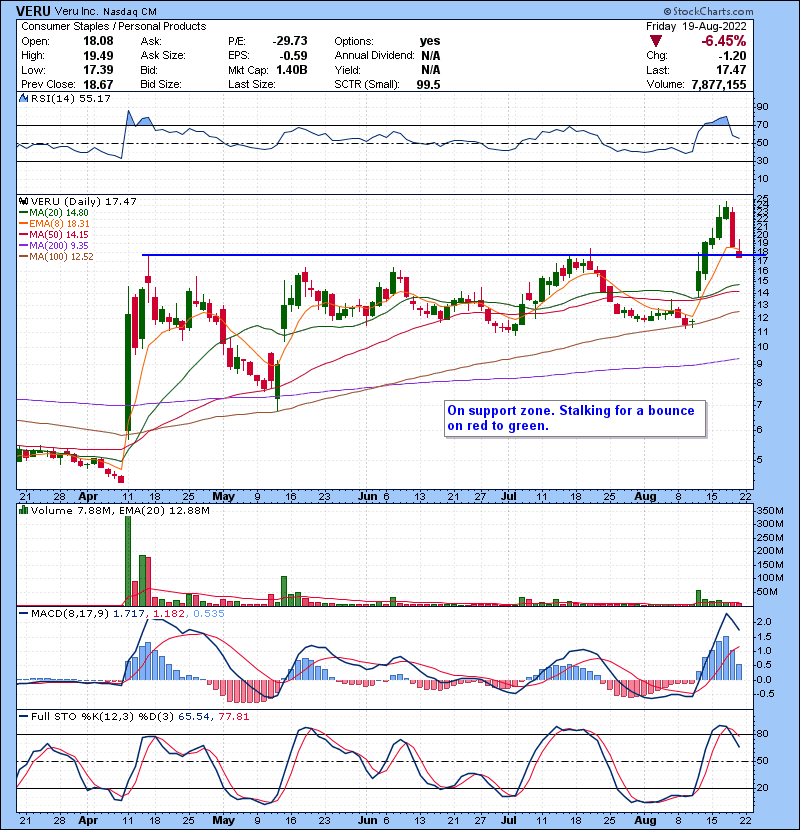The width and height of the screenshot is (800, 830).
Task: Click the Consumer Staples / Personal Products label
Action: click(x=114, y=26)
